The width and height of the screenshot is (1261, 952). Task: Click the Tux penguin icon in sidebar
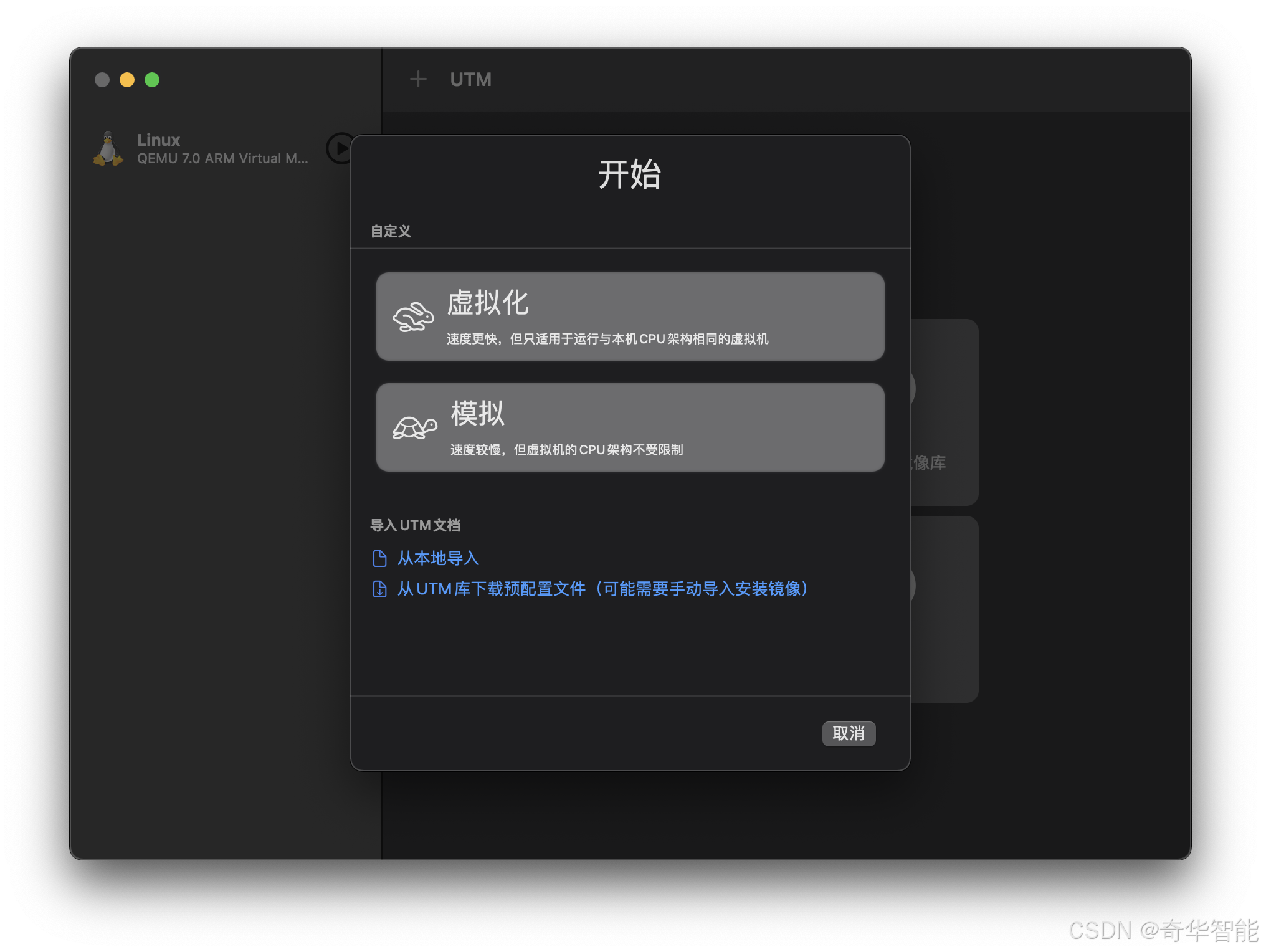[108, 149]
